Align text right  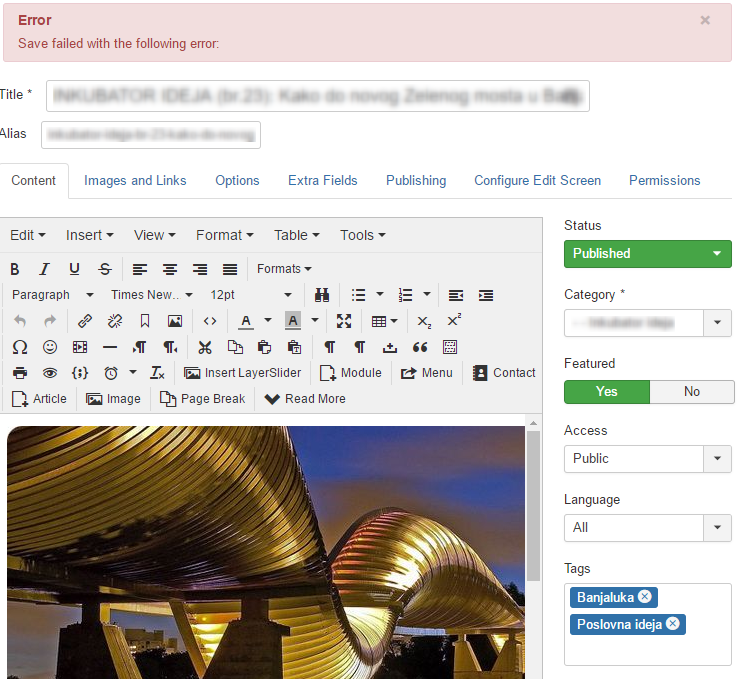200,269
